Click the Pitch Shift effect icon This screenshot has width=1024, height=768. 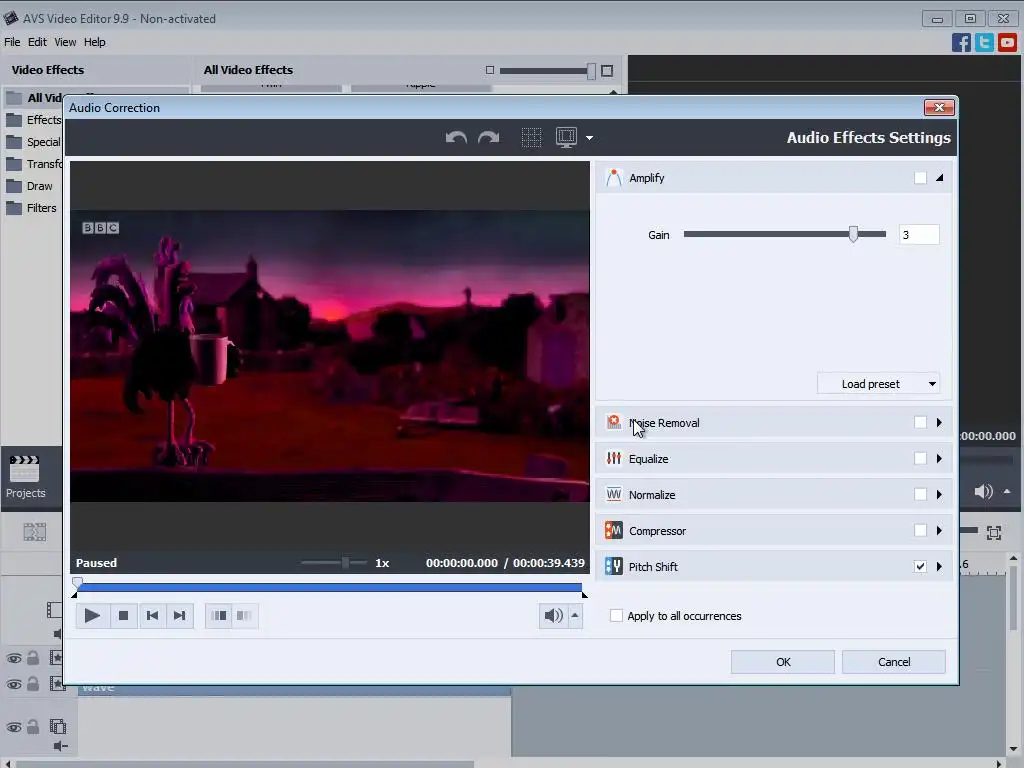click(x=613, y=566)
